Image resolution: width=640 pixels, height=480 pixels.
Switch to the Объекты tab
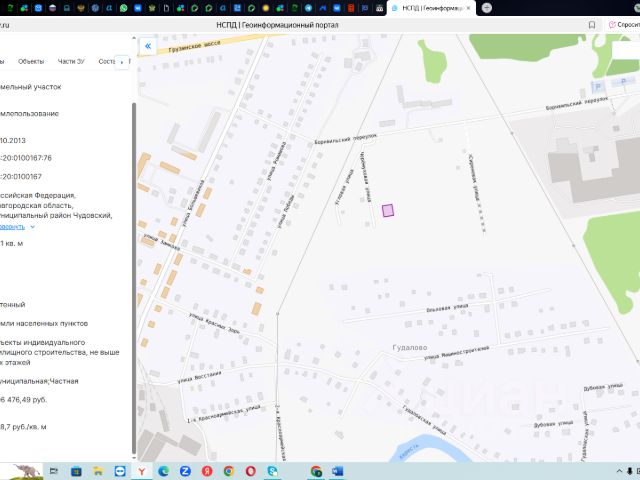click(x=31, y=61)
